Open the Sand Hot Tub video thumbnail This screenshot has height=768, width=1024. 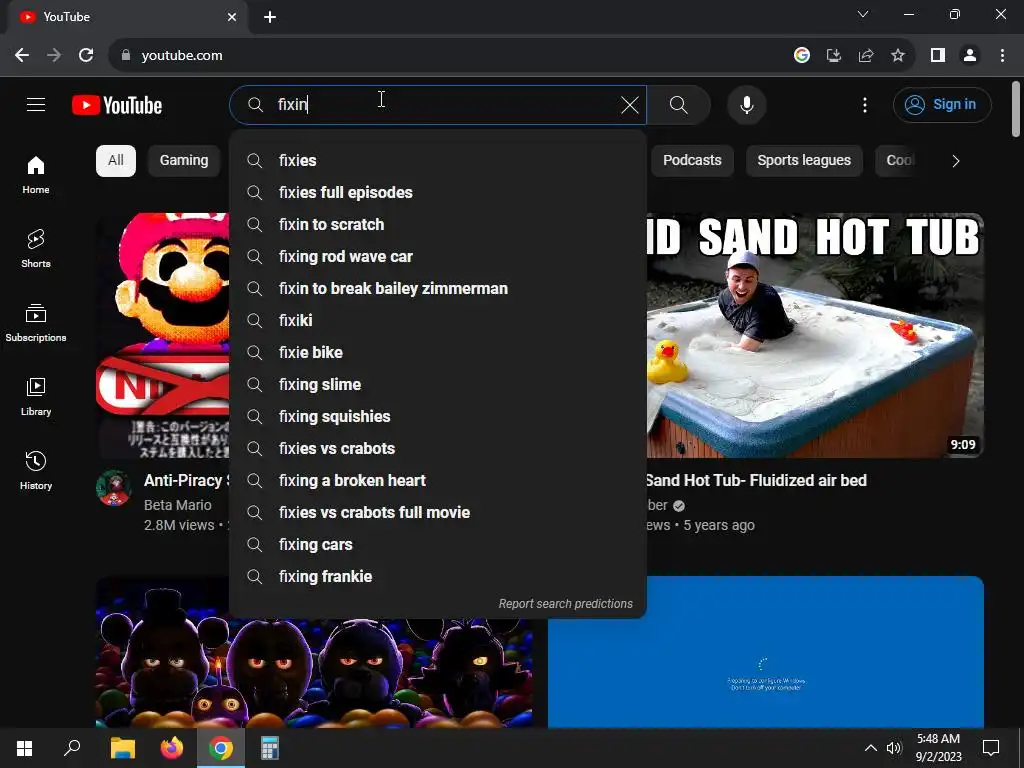coord(815,335)
